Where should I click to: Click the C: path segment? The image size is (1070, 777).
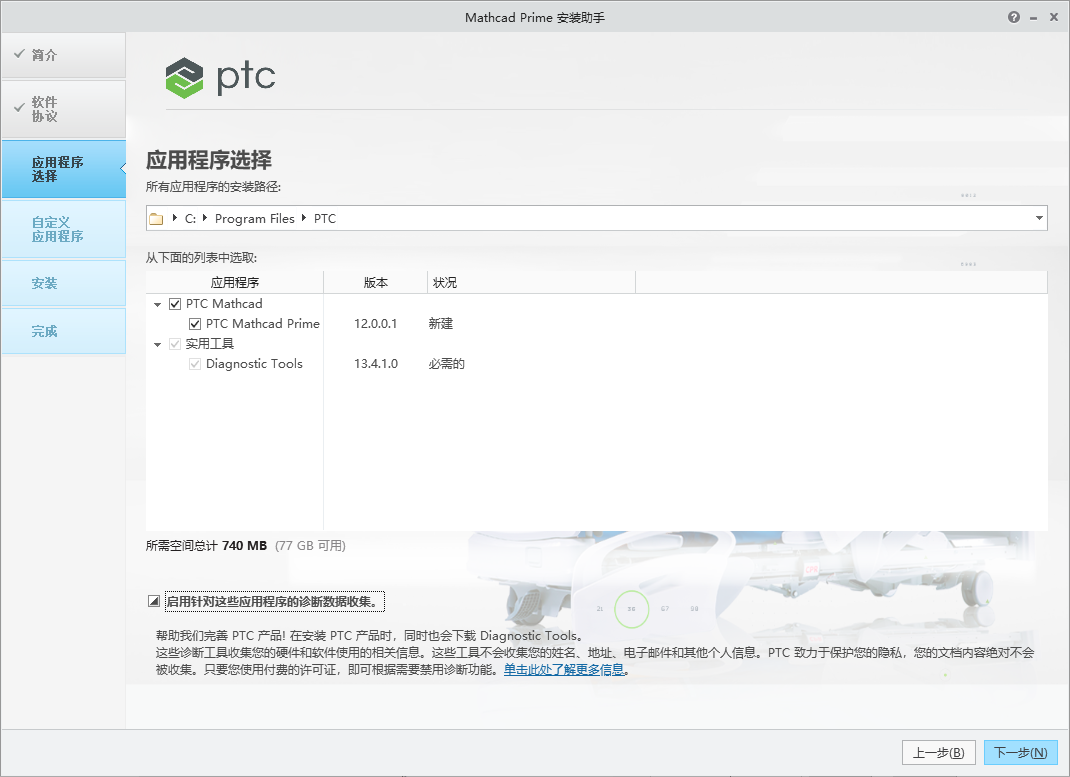click(x=190, y=218)
